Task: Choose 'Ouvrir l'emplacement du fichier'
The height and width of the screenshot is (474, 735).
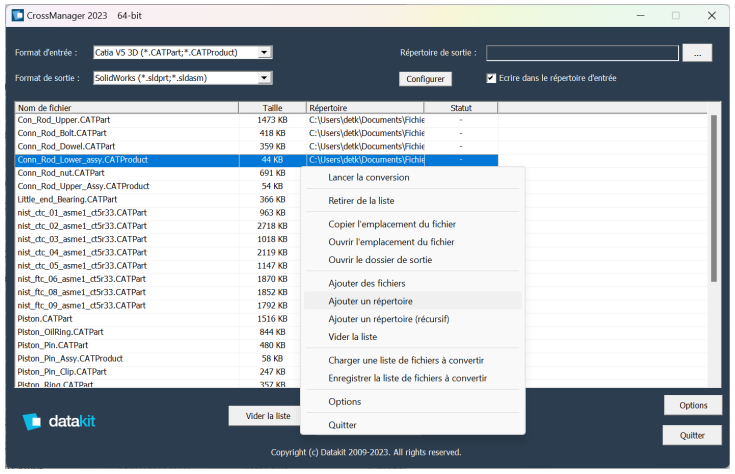Action: point(412,242)
